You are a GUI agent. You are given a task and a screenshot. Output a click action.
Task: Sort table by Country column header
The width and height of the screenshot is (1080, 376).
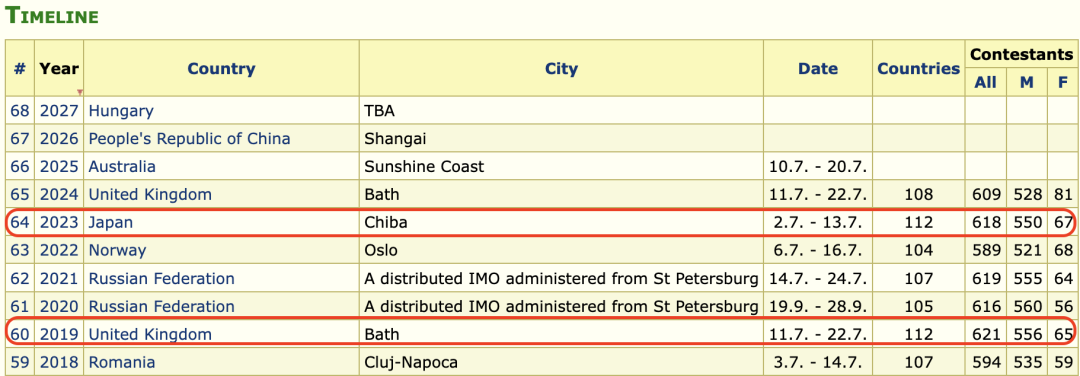point(221,69)
